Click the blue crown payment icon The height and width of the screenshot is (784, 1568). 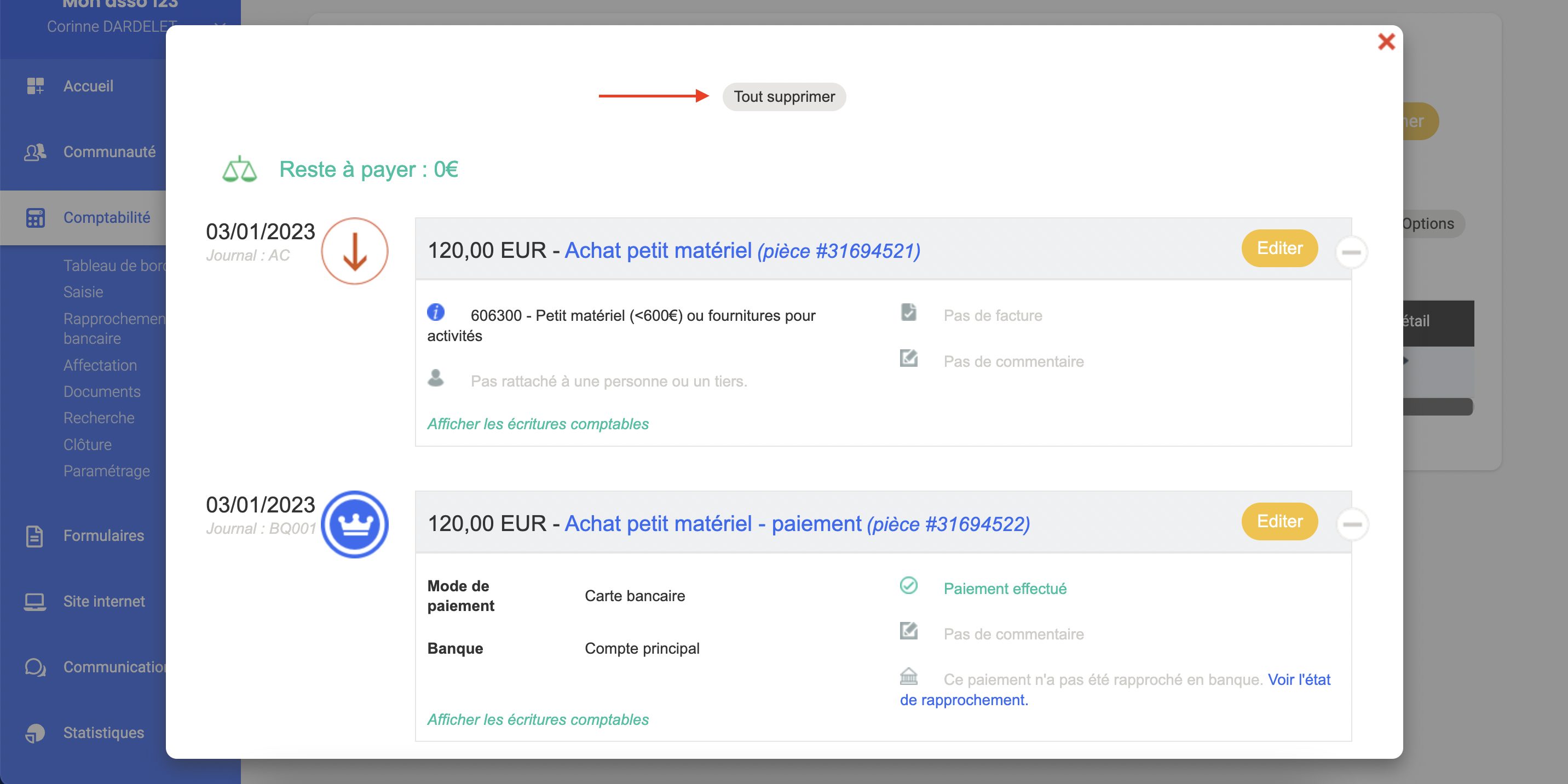pos(354,524)
